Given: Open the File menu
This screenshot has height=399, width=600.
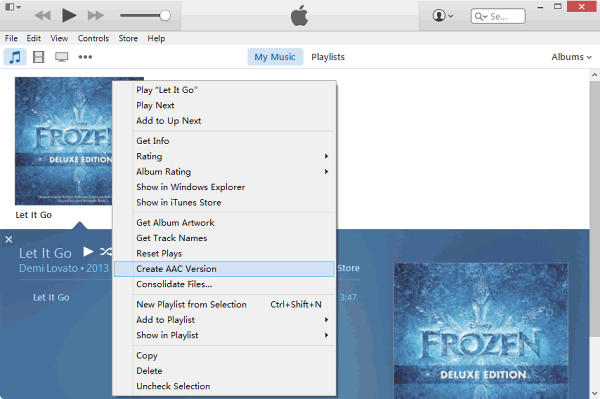Looking at the screenshot, I should click(11, 38).
